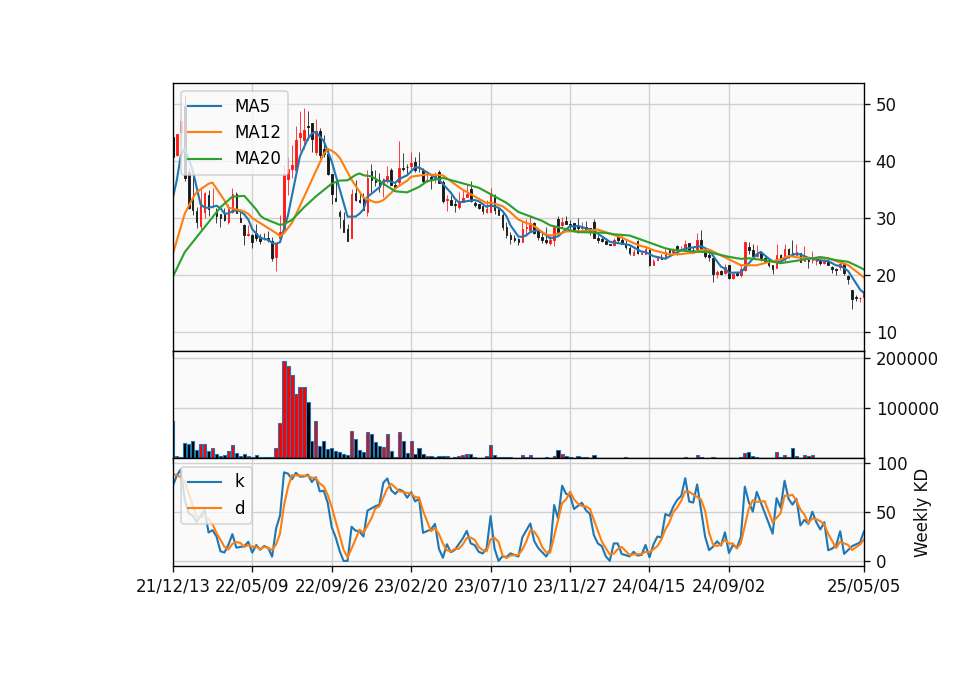Click the price axis value 20

886,276
